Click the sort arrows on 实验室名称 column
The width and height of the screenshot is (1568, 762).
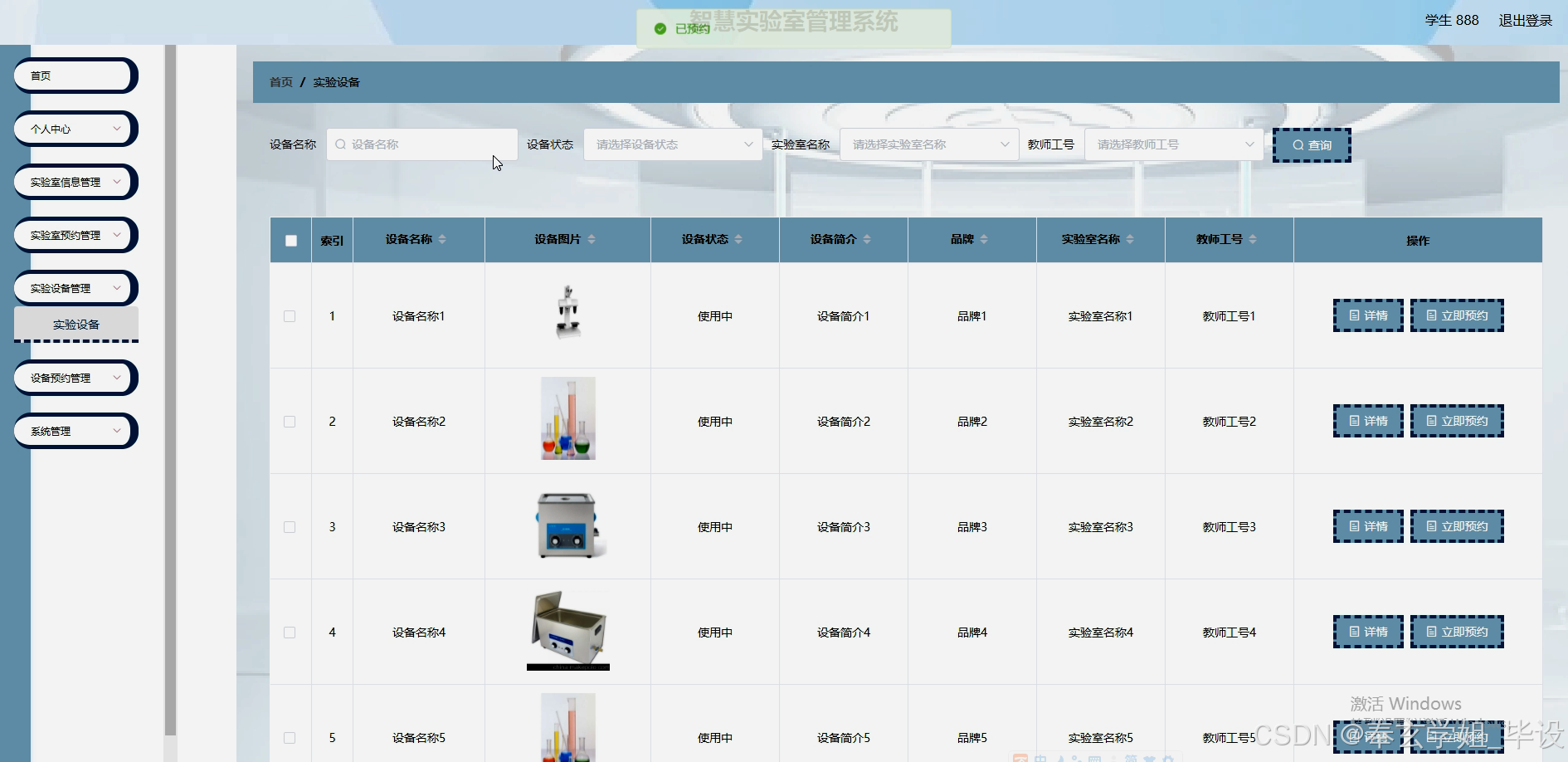1130,238
